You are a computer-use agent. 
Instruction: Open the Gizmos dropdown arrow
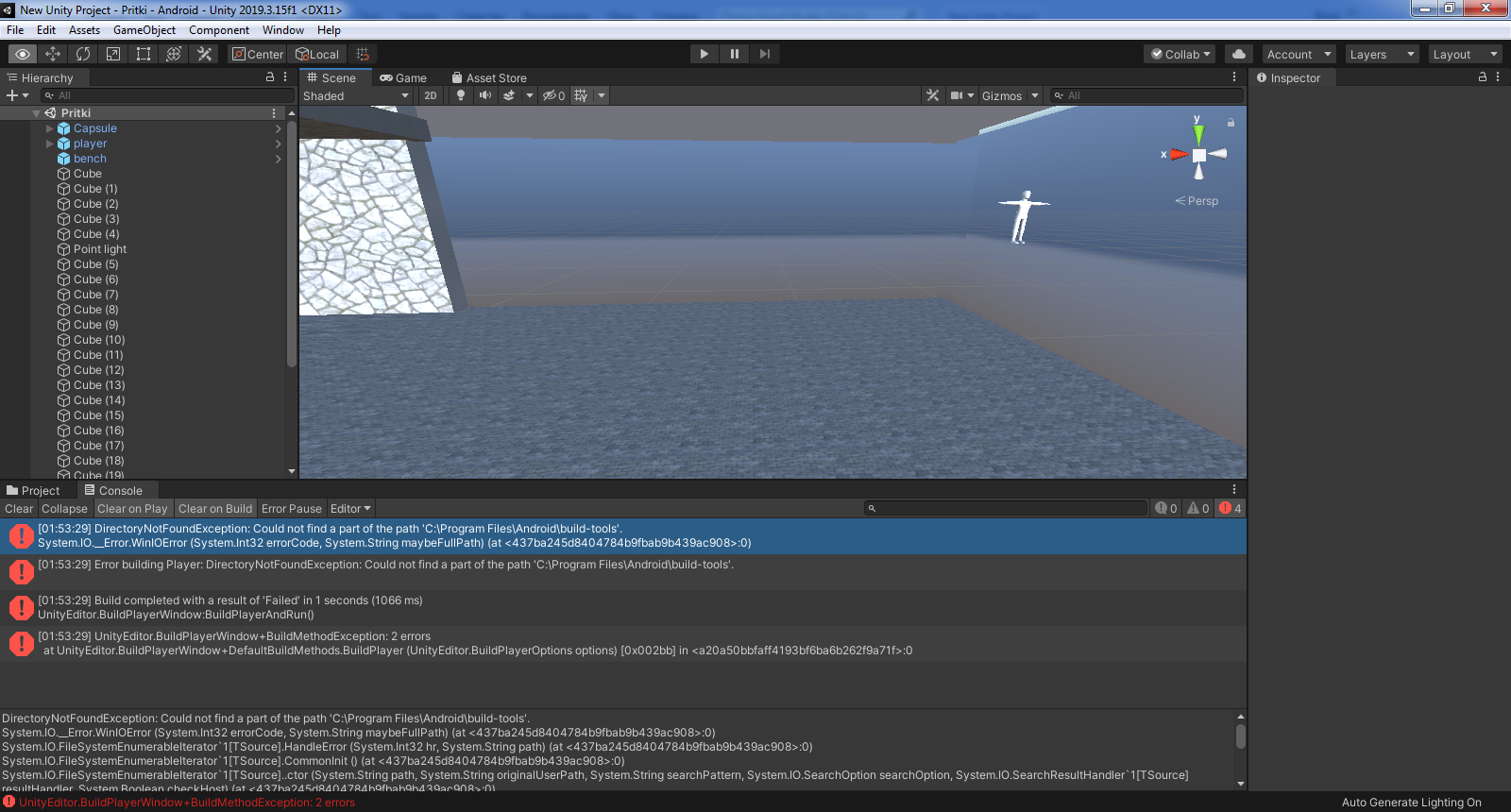coord(1035,95)
